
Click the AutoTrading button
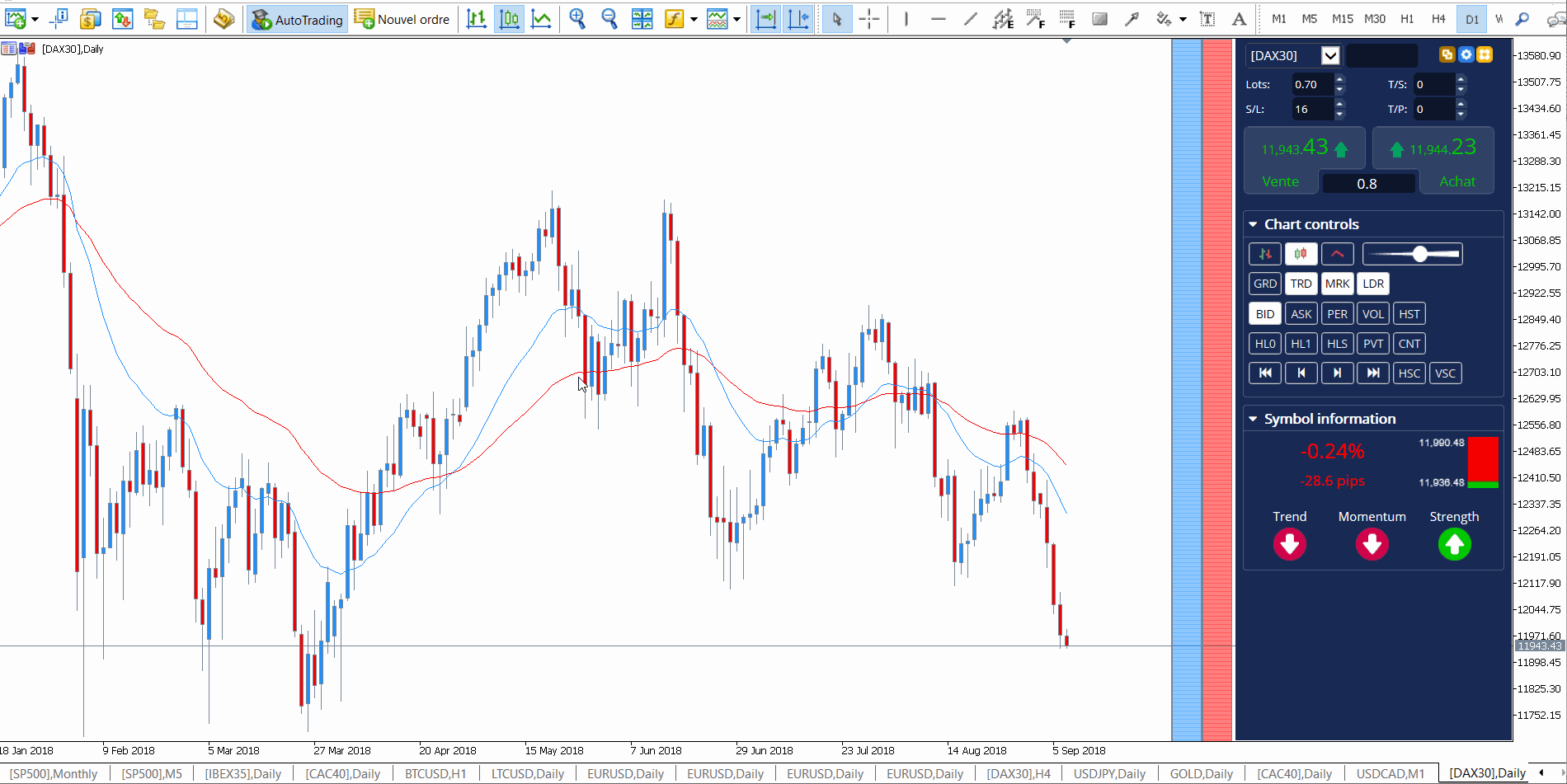(x=297, y=19)
